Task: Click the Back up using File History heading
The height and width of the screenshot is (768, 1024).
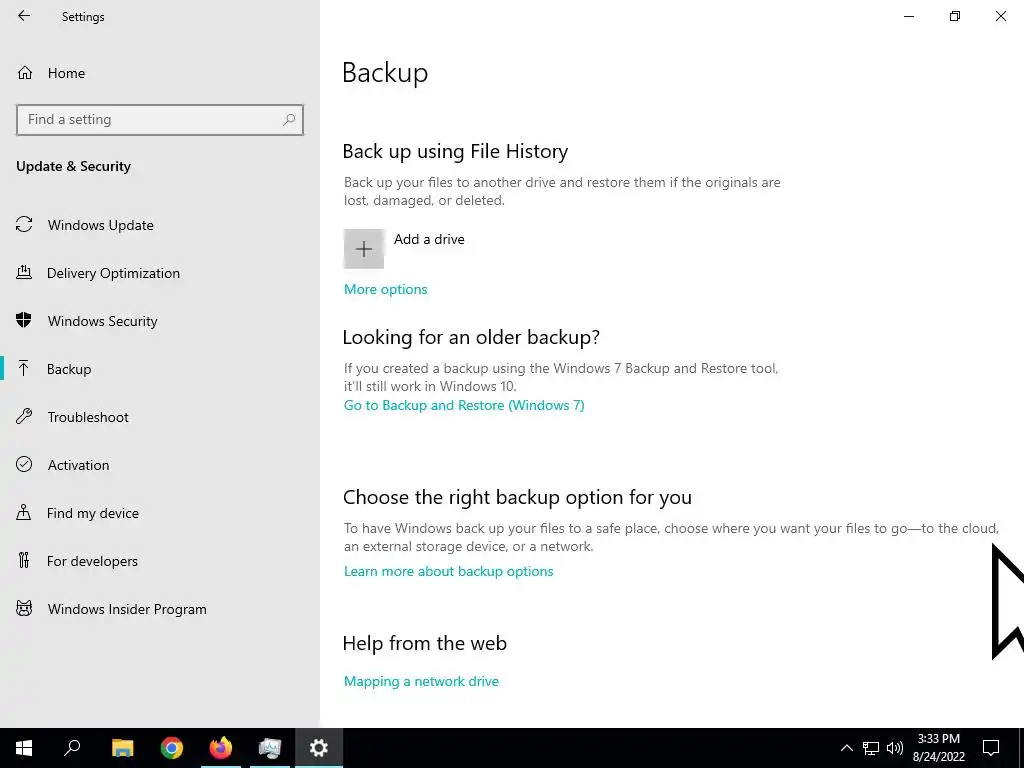Action: 455,152
